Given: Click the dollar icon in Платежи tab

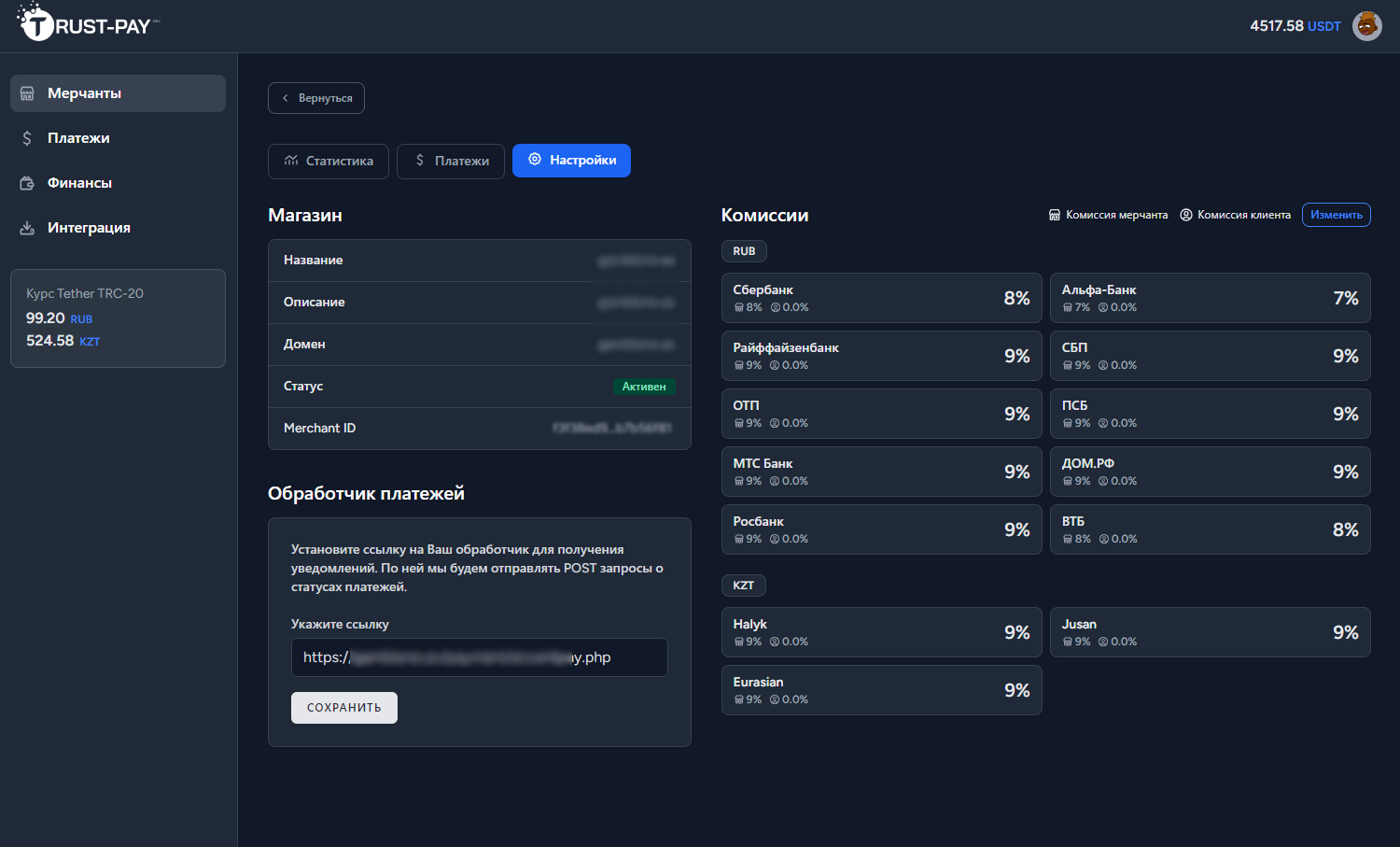Looking at the screenshot, I should [420, 161].
